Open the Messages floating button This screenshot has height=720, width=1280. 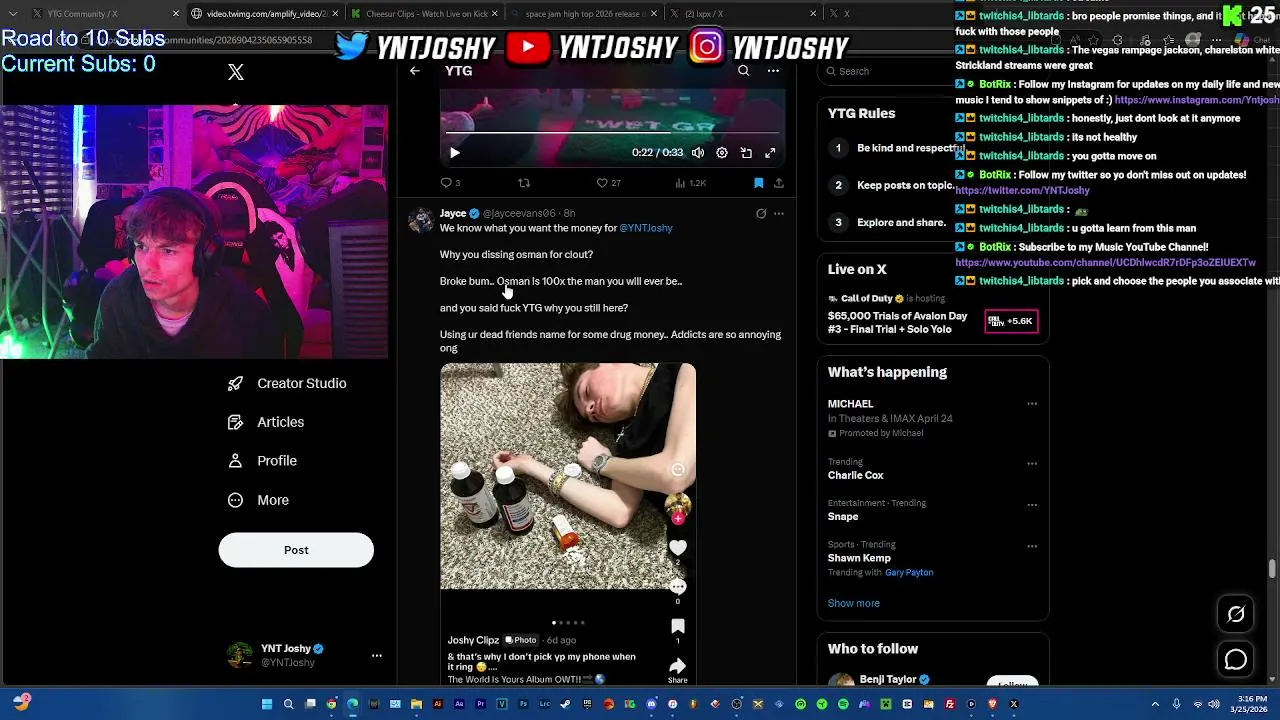click(1236, 659)
